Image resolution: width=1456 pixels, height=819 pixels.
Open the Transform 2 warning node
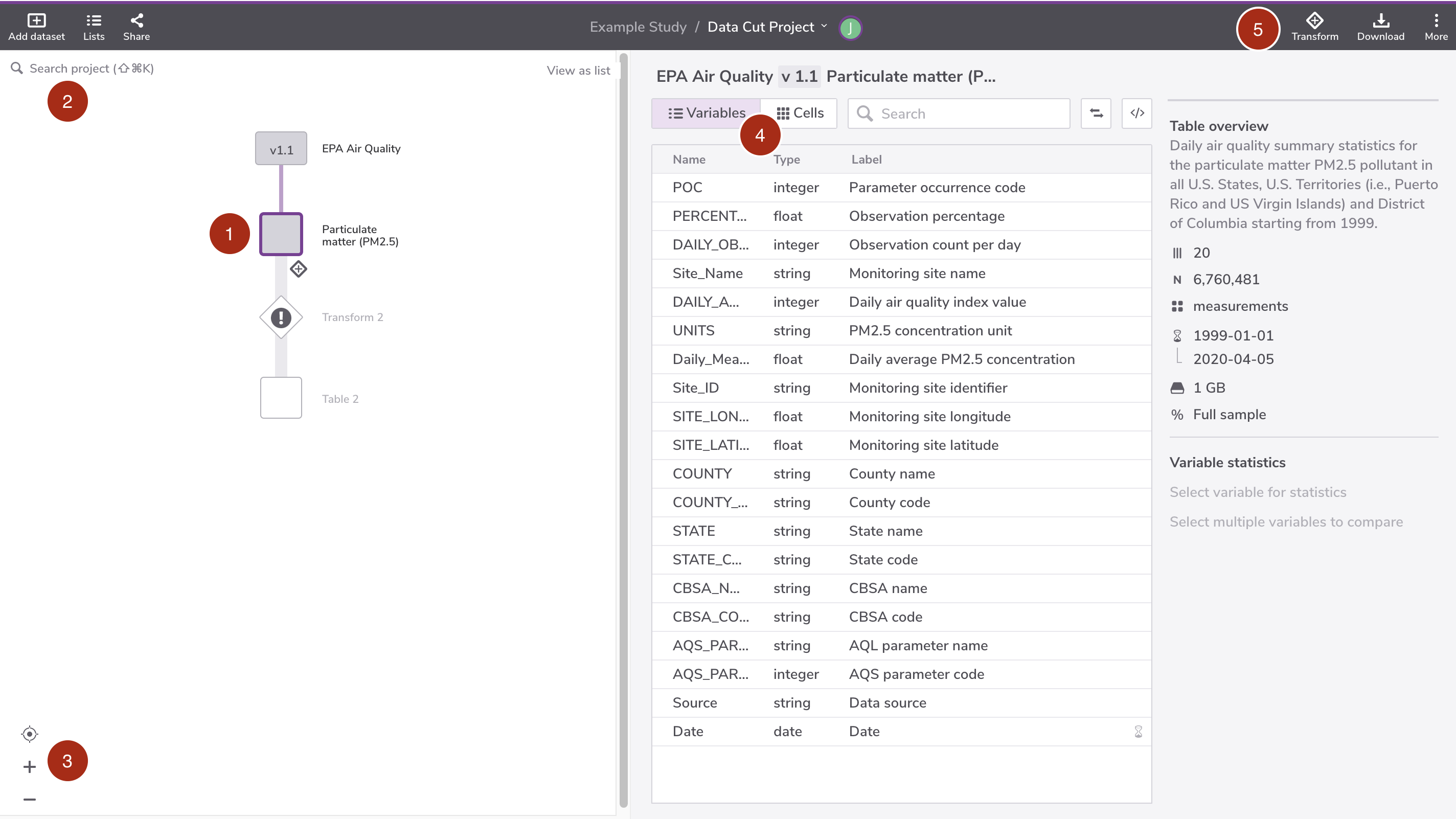point(281,317)
